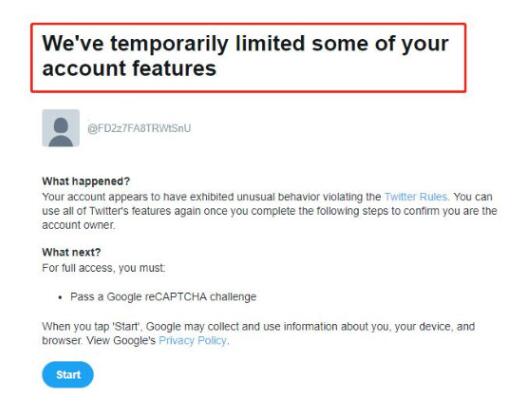Click the 'Pass a Google reCAPTCHA challenge' item
525x408 pixels.
[163, 297]
